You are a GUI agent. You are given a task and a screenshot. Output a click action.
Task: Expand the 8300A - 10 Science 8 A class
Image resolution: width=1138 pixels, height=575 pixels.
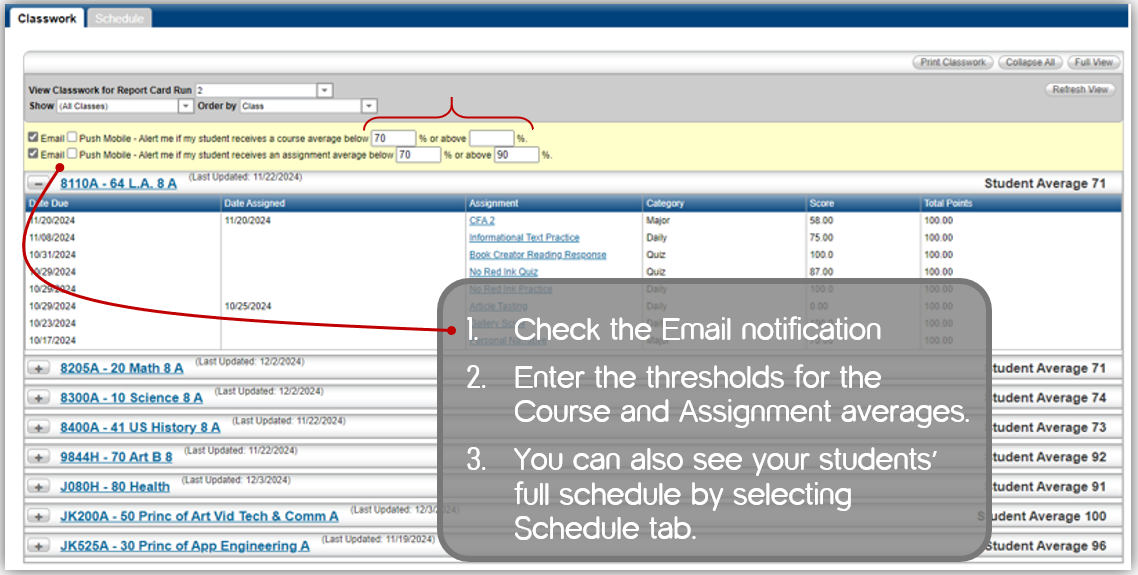(x=39, y=398)
